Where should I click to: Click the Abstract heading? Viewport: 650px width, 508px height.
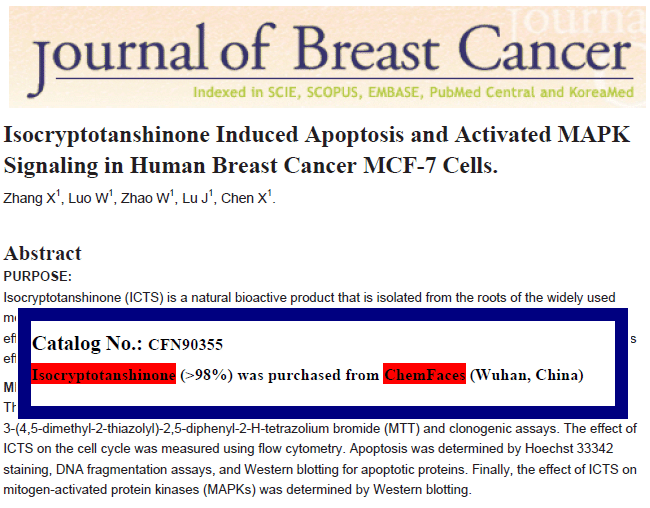[x=43, y=253]
